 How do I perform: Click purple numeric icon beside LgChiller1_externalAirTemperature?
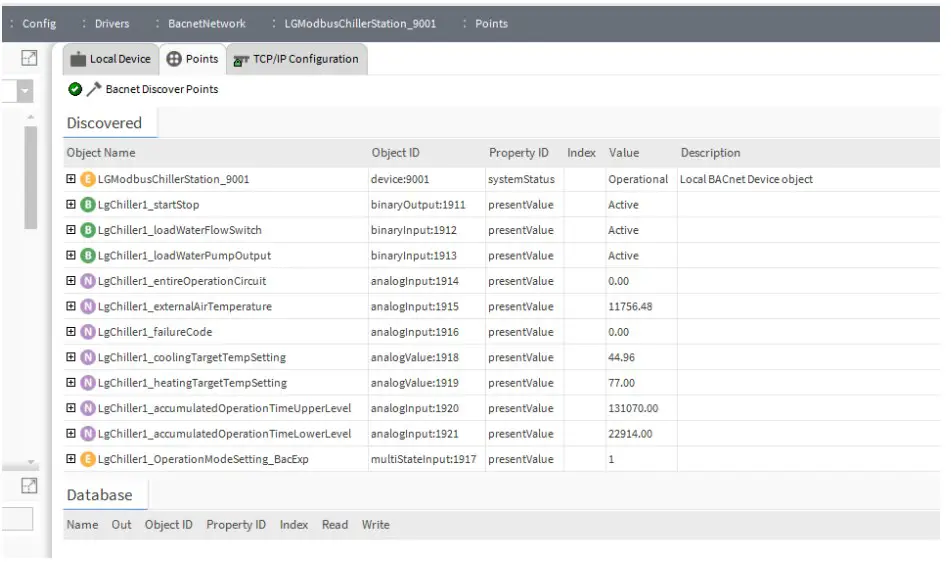pyautogui.click(x=87, y=307)
